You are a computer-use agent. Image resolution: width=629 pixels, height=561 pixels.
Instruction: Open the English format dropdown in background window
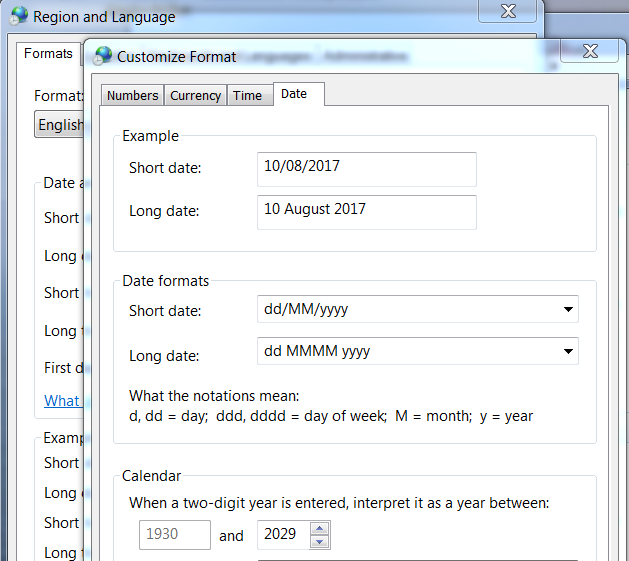[x=59, y=125]
